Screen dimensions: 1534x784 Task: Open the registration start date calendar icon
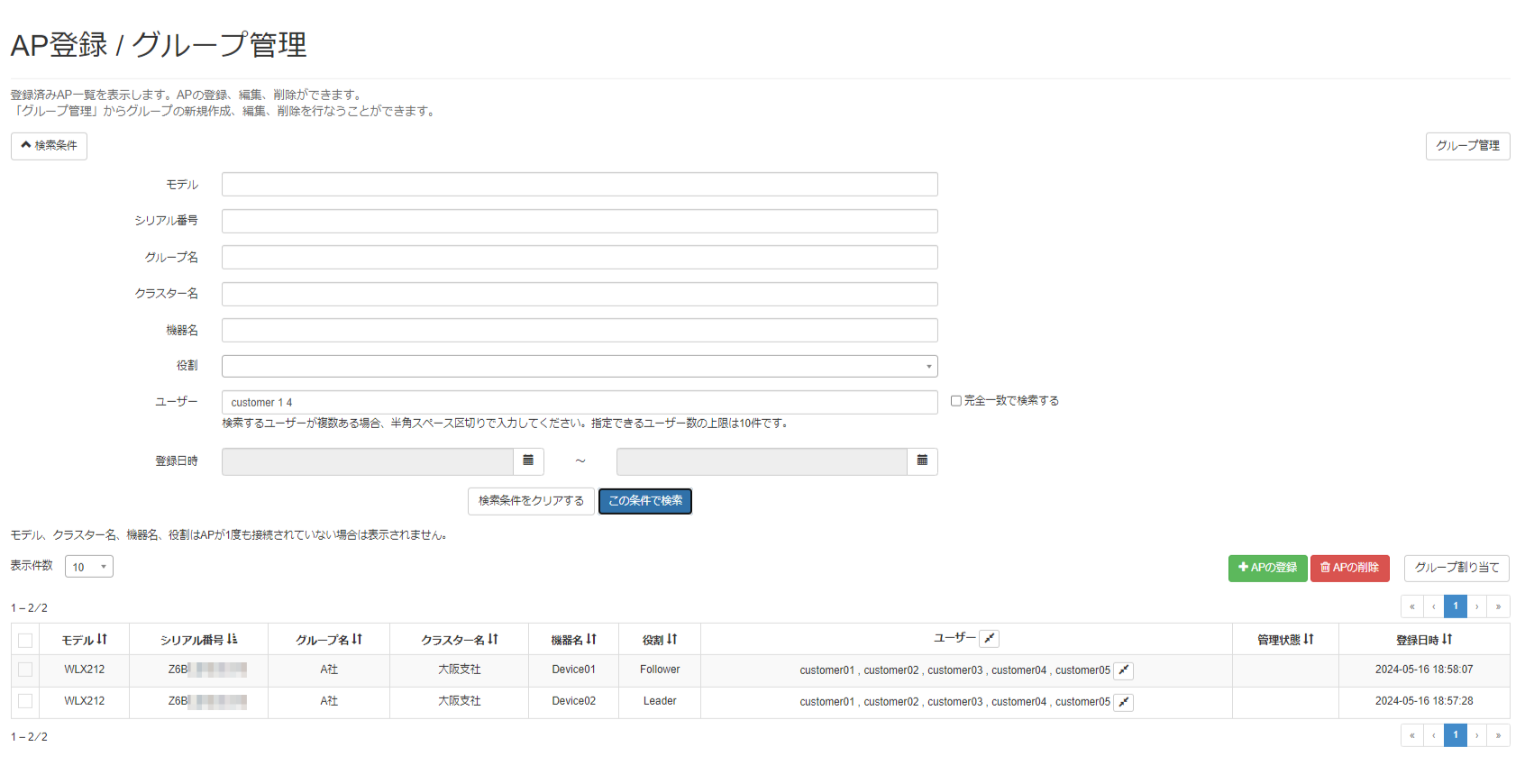click(528, 461)
